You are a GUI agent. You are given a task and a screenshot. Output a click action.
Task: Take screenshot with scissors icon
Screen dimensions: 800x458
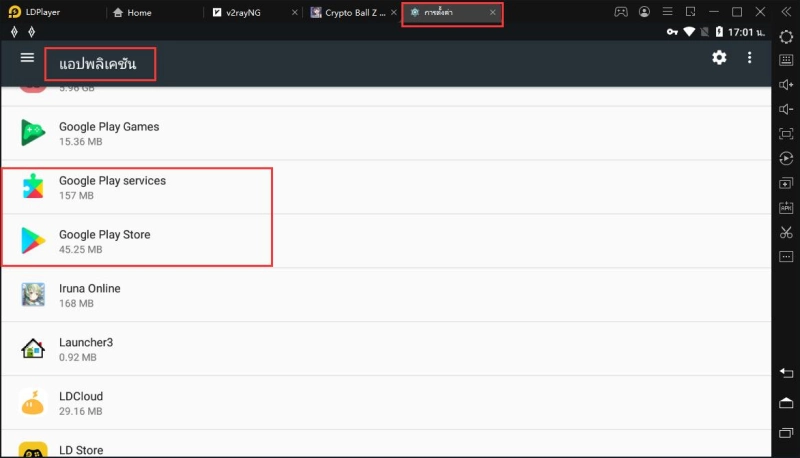786,233
